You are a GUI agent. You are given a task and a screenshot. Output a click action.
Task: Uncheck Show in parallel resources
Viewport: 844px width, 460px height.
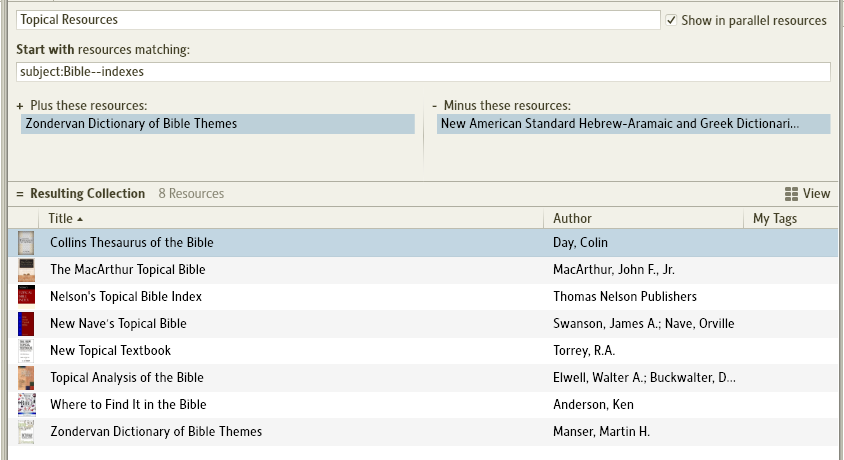pyautogui.click(x=671, y=20)
